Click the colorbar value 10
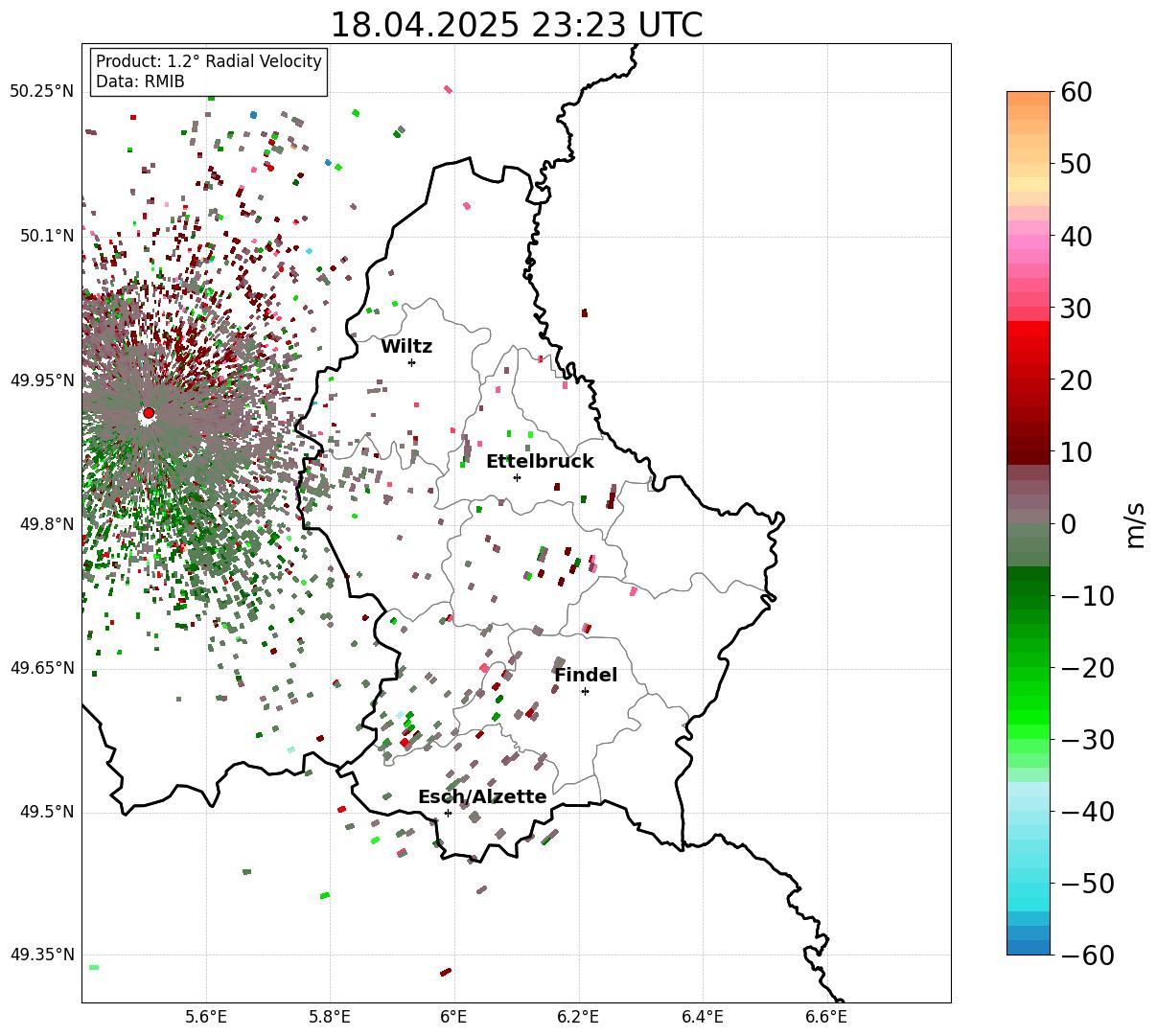Image resolution: width=1157 pixels, height=1036 pixels. pos(1076,452)
